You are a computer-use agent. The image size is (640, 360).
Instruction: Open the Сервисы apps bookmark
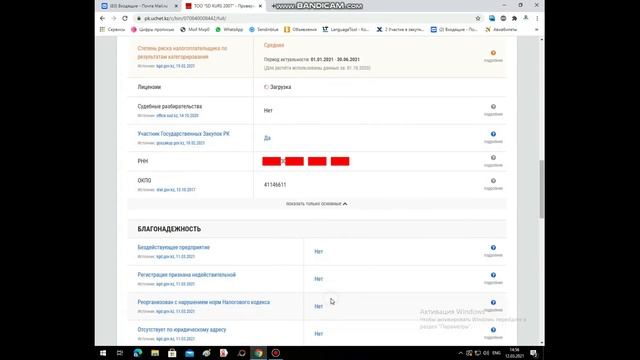click(x=113, y=29)
